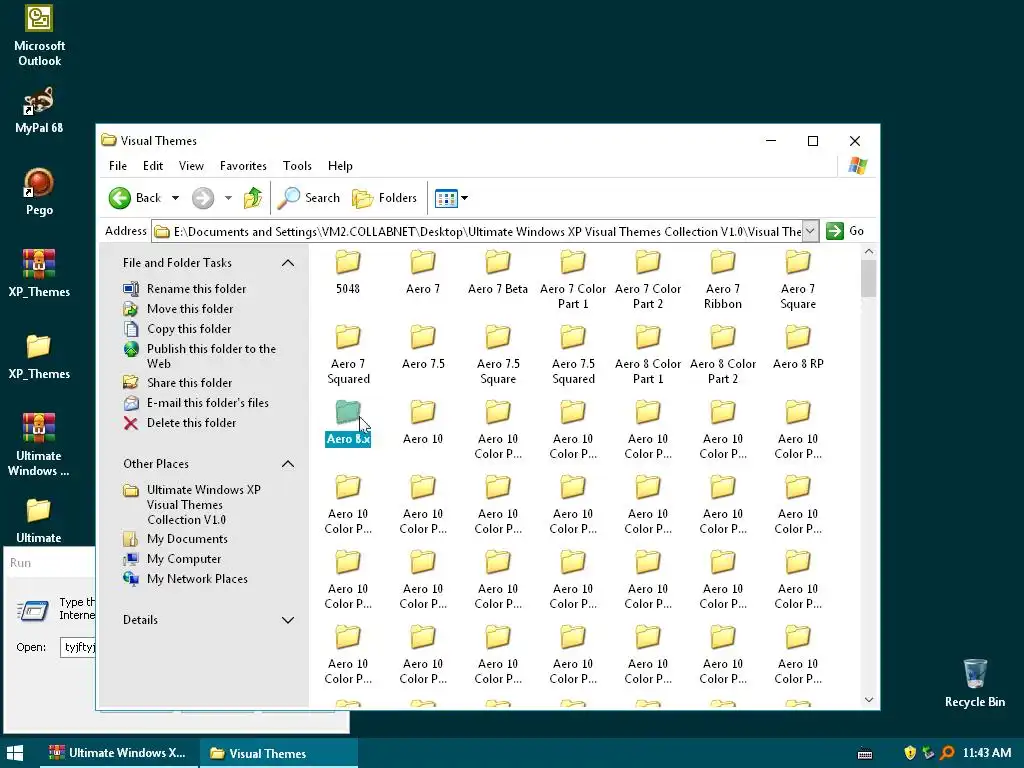
Task: Open the View menu
Action: coord(191,166)
